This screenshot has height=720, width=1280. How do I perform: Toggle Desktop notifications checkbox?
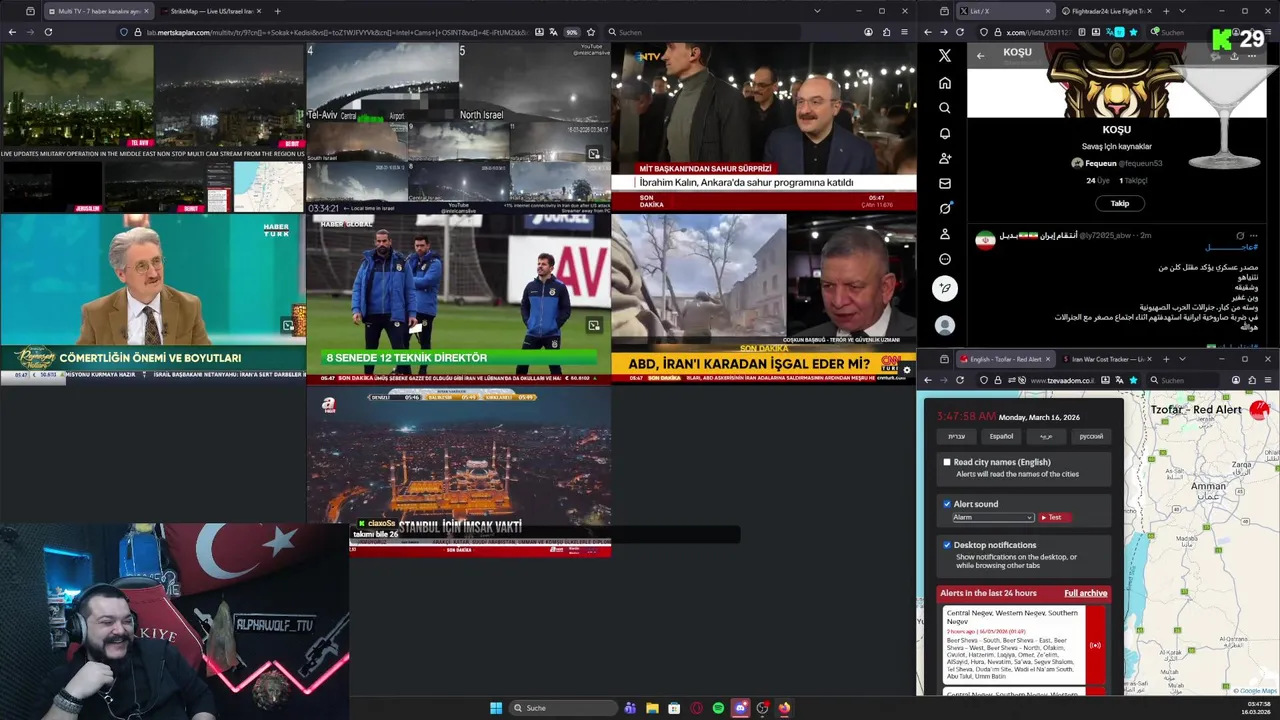pos(947,545)
